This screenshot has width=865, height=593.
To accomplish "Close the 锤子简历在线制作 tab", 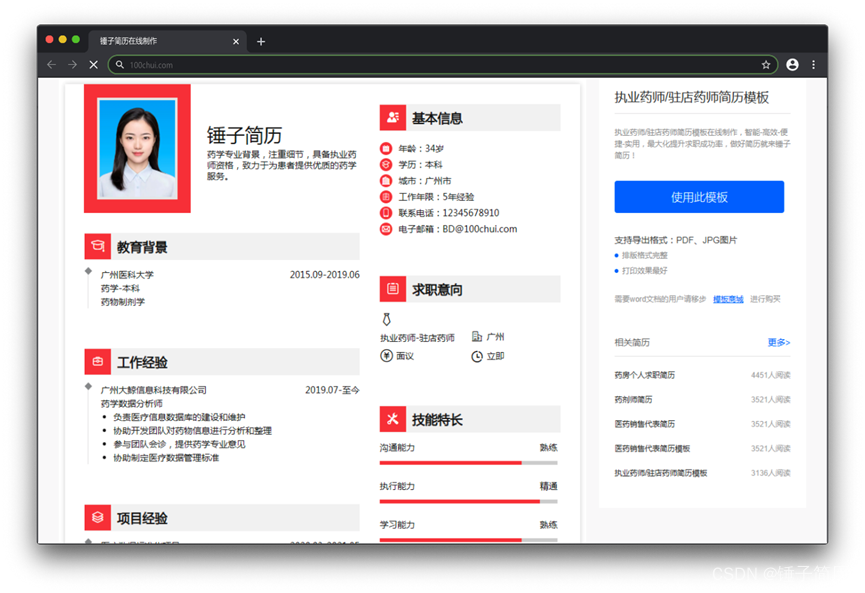I will pos(236,41).
